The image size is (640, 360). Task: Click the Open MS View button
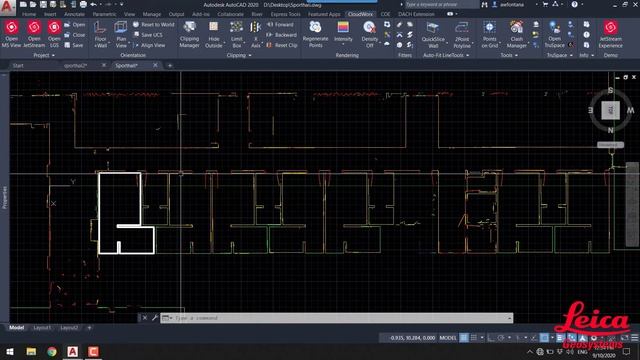click(x=11, y=34)
